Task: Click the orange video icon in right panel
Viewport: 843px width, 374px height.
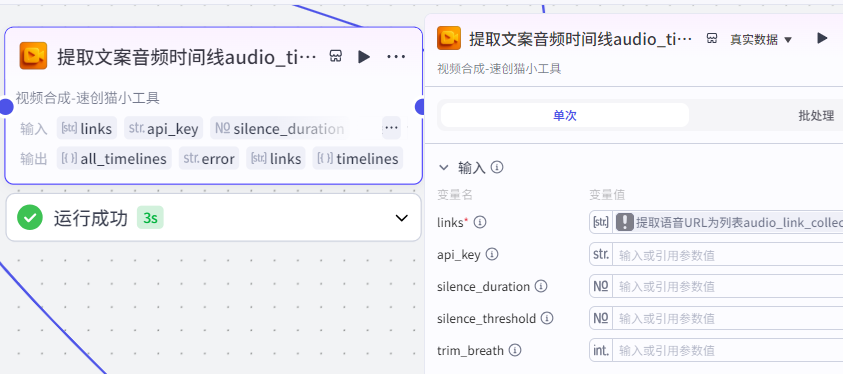Action: (449, 38)
